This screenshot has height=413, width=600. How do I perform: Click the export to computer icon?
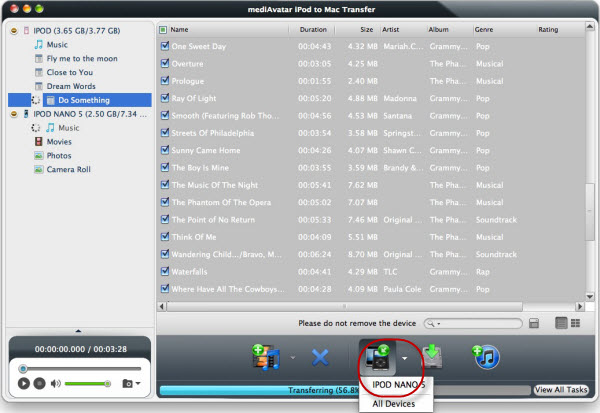pyautogui.click(x=432, y=357)
